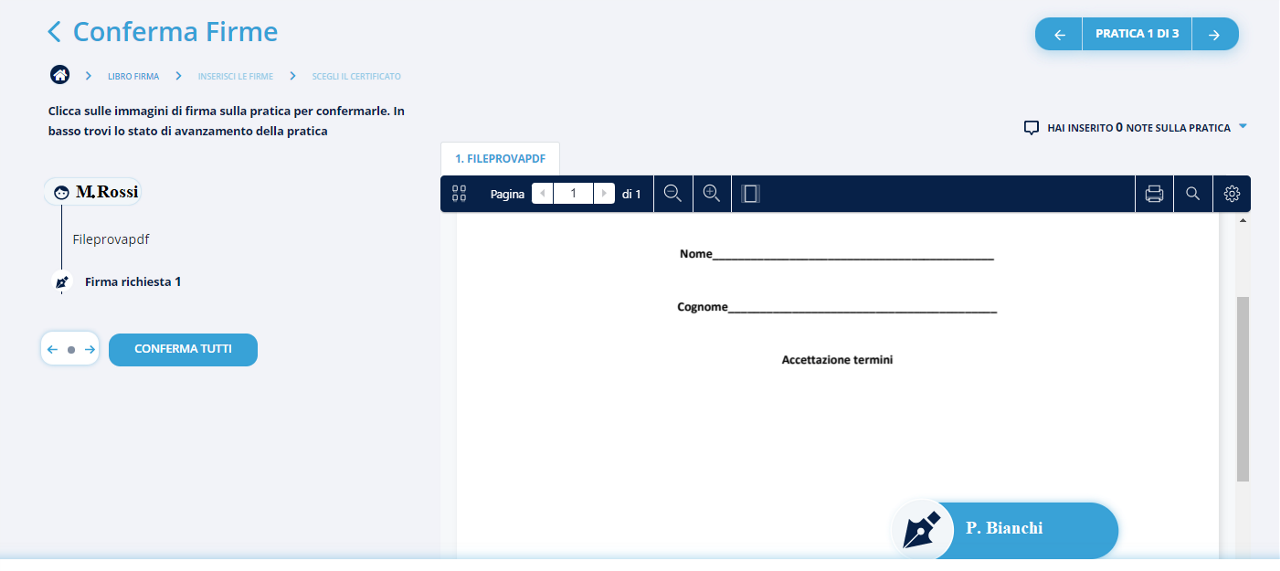Confirm the P. Bianchi signature field
Image resolution: width=1280 pixels, height=571 pixels.
coord(1004,529)
